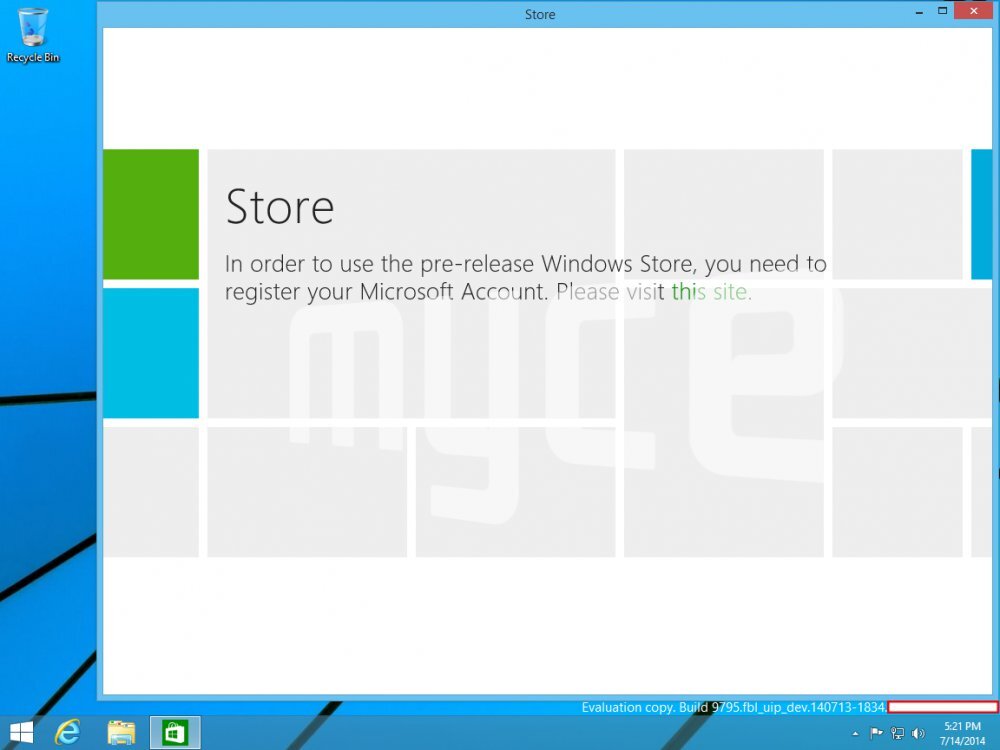Expand hidden icons in the system tray
The width and height of the screenshot is (1000, 750).
point(855,733)
